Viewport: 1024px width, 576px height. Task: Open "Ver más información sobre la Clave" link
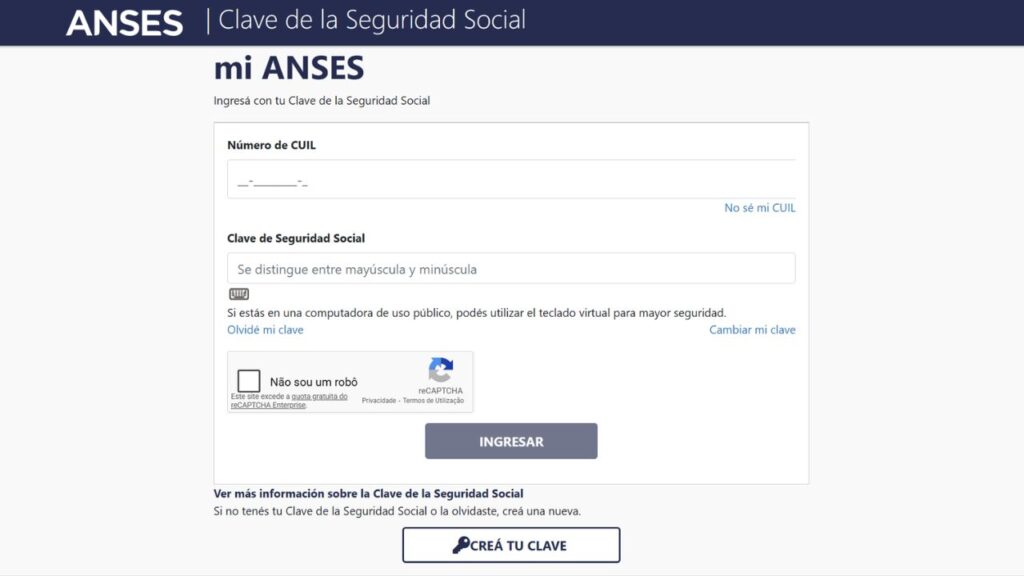pos(368,494)
